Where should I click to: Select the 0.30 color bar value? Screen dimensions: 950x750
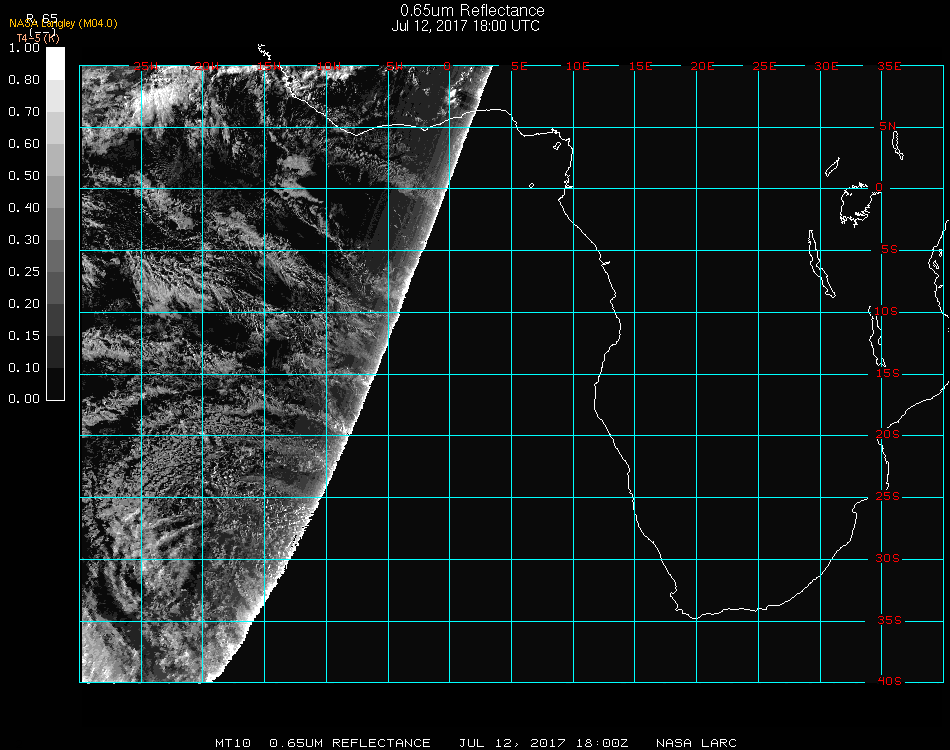[24, 240]
